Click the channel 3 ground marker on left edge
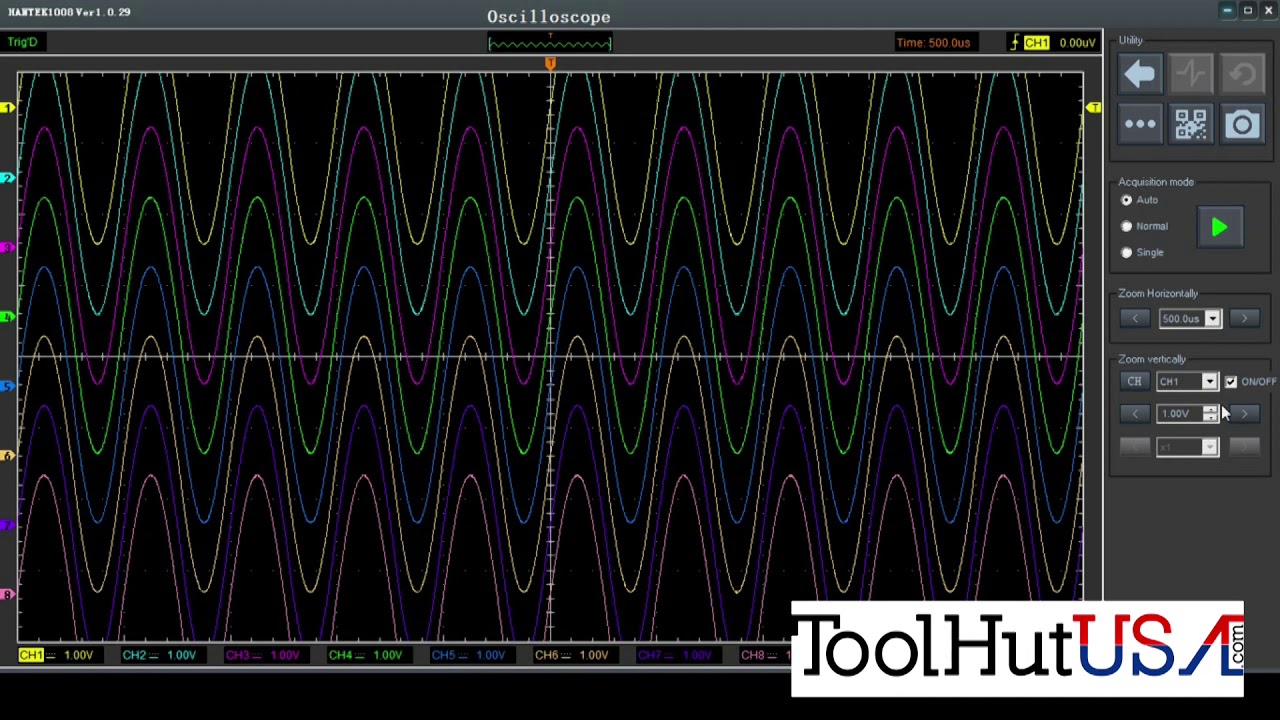1280x720 pixels. tap(8, 247)
